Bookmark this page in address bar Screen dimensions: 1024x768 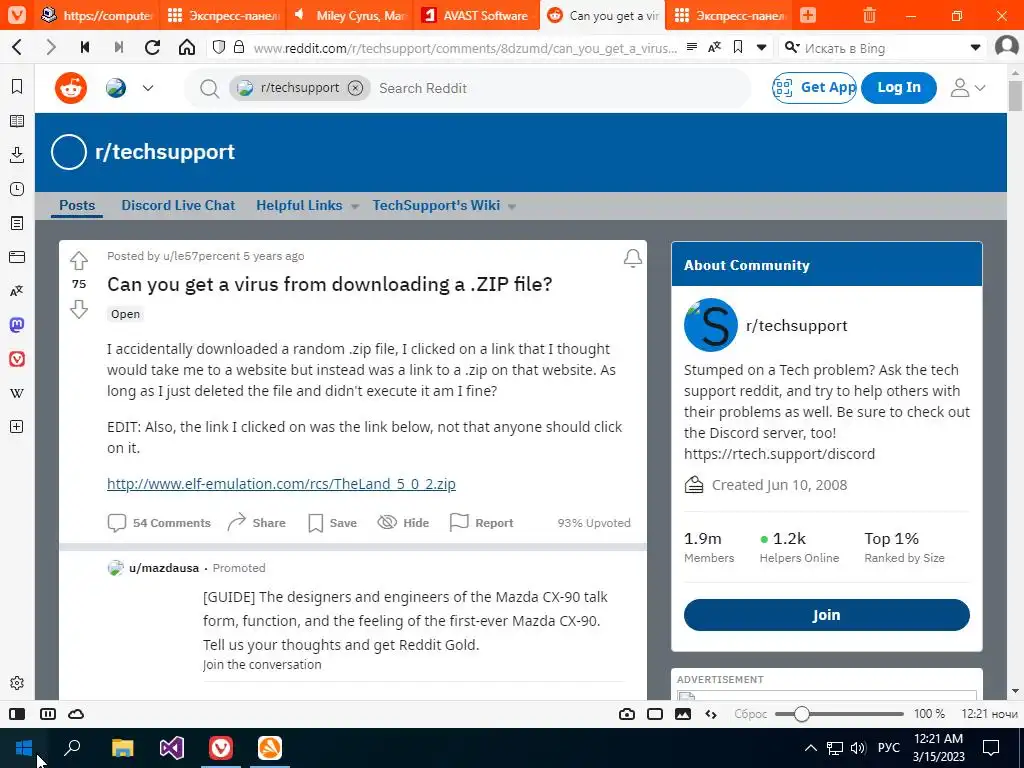click(738, 47)
